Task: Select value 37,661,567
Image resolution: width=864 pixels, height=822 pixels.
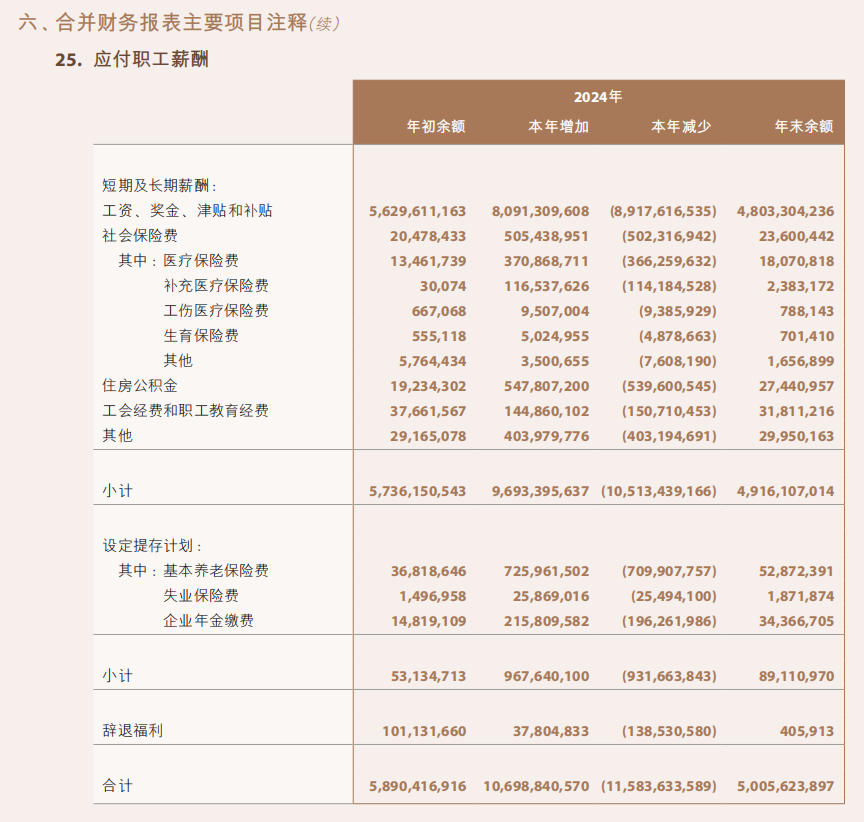Action: pos(428,412)
